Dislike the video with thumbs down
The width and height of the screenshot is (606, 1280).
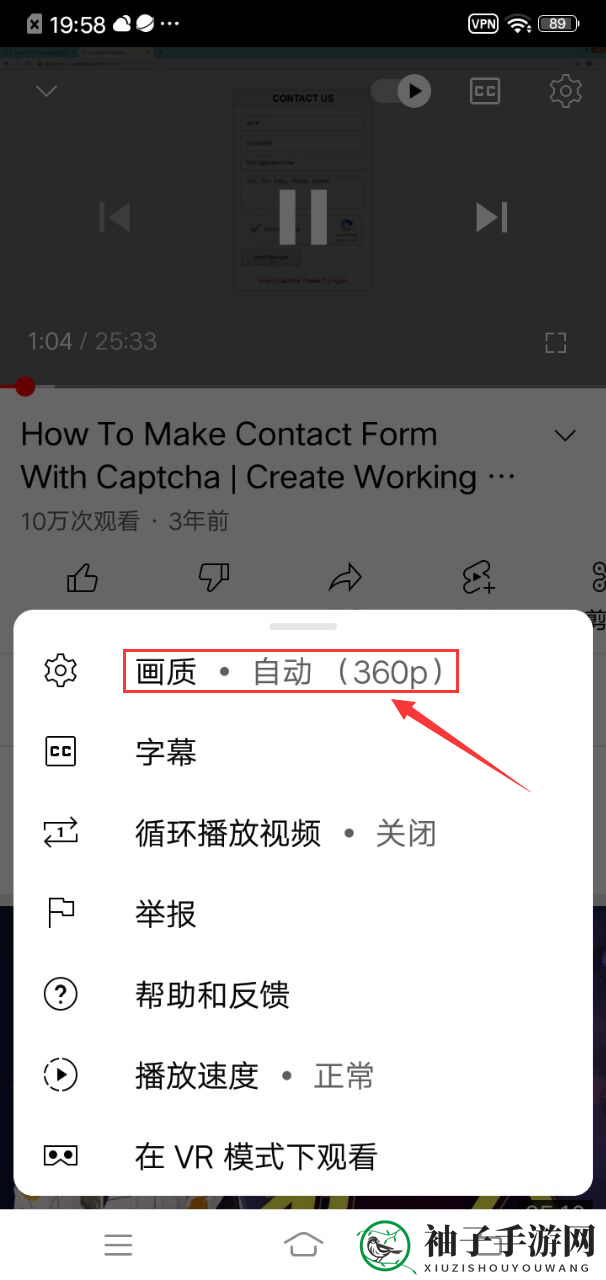click(214, 577)
